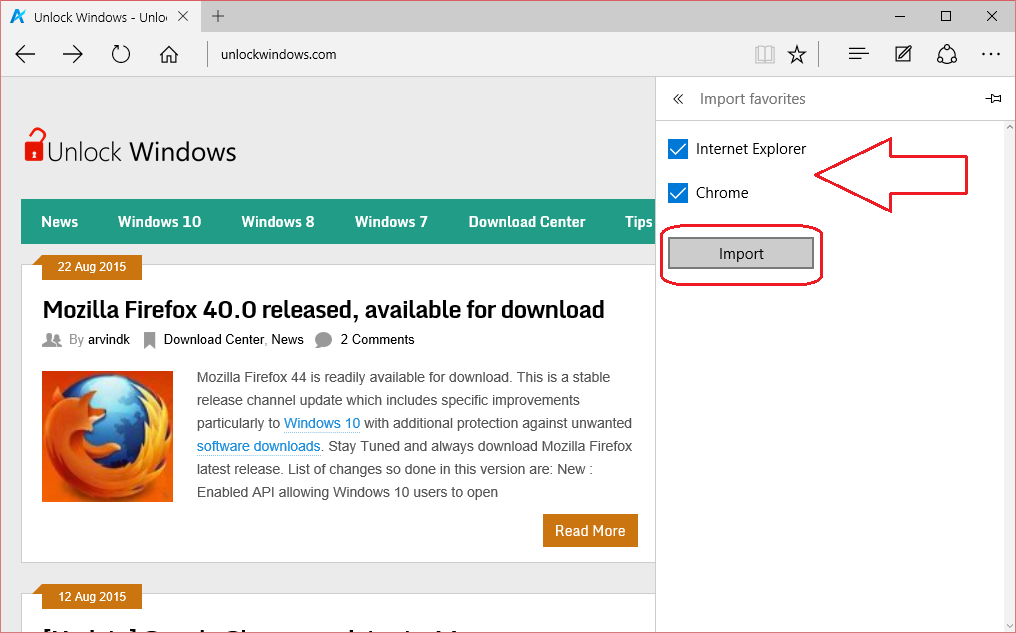This screenshot has height=633, width=1016.
Task: Uncheck the Chrome checkbox
Action: click(x=678, y=193)
